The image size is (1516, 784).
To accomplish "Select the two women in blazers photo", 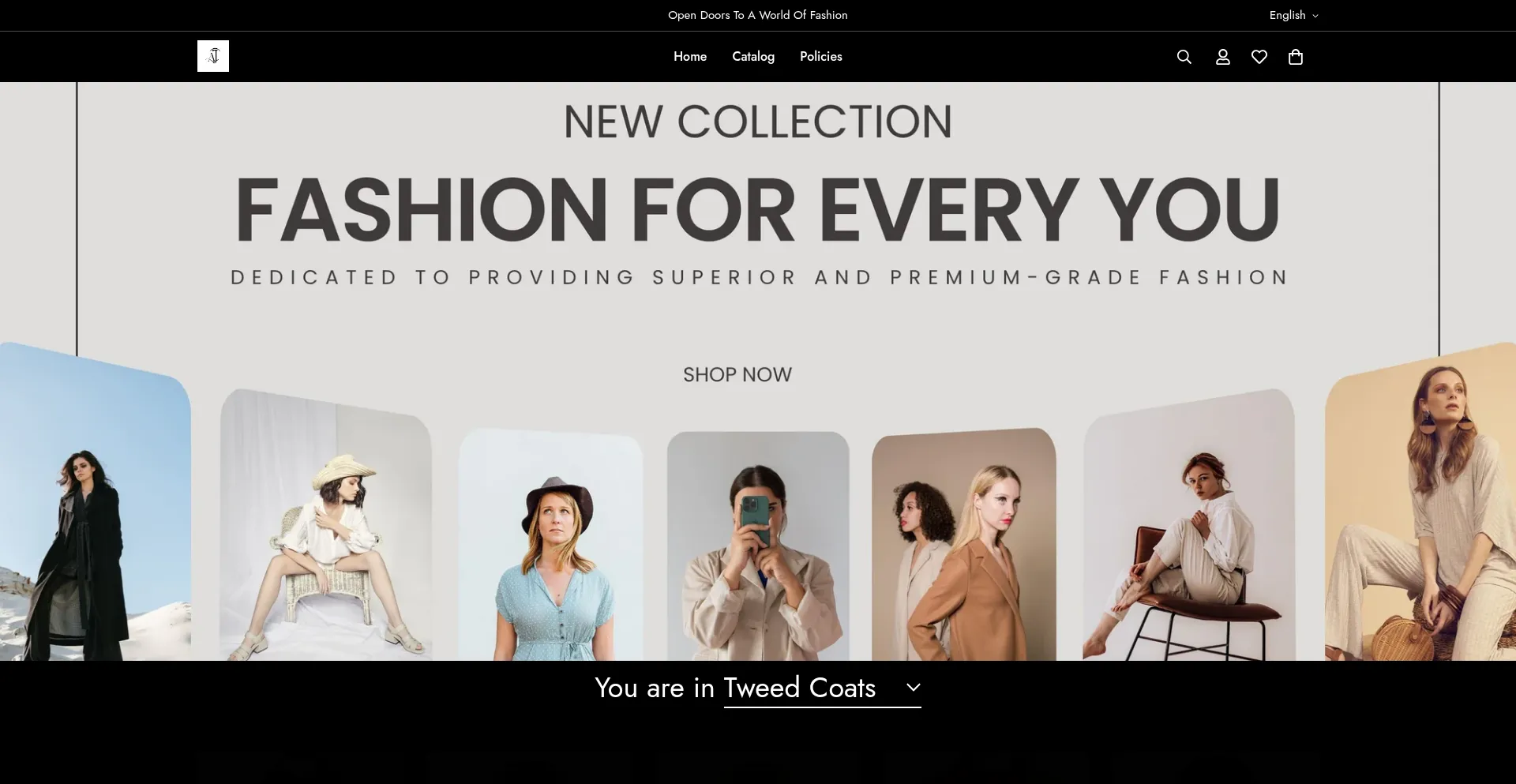I will pyautogui.click(x=964, y=545).
